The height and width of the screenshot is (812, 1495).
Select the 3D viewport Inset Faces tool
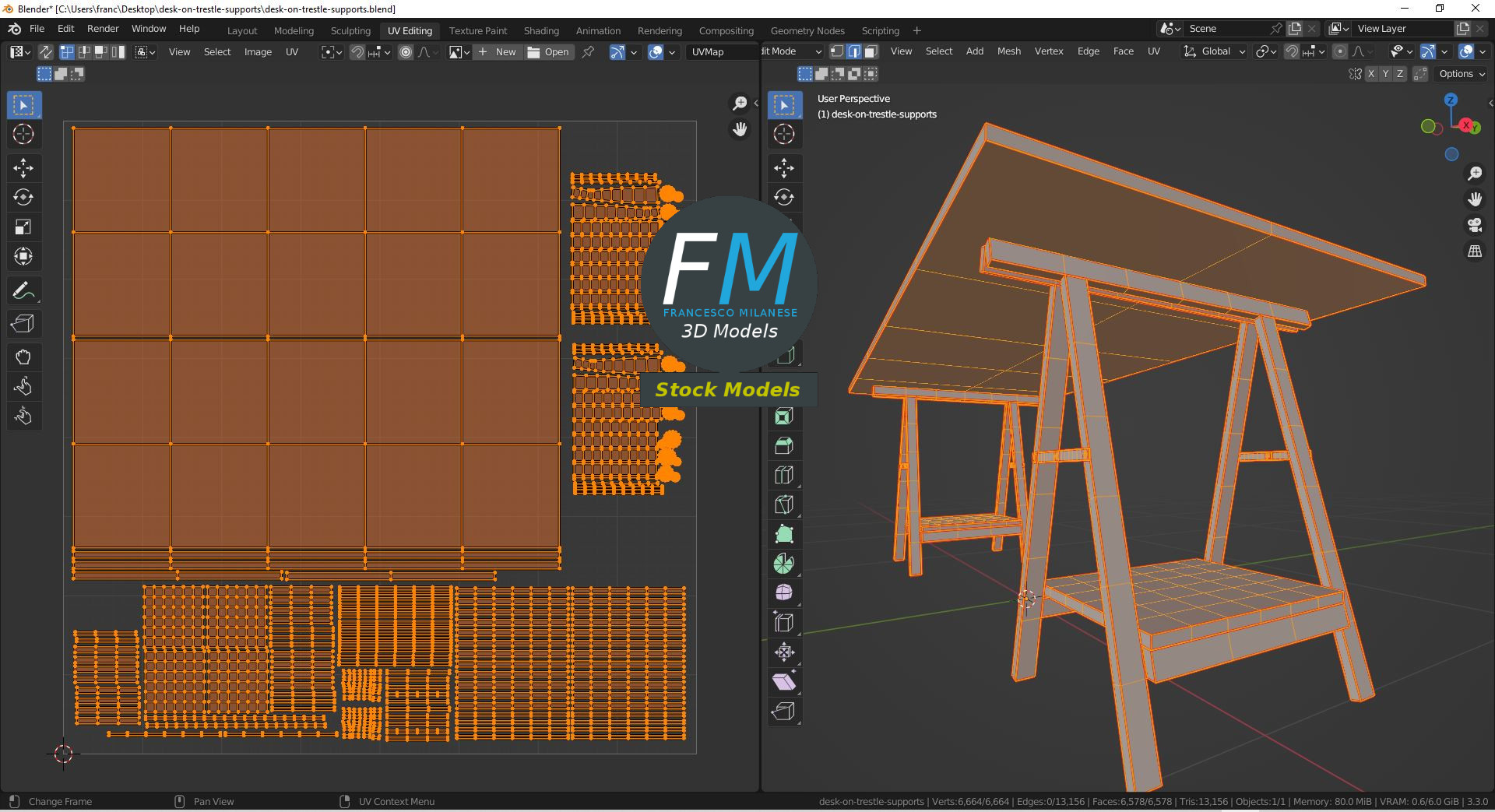pos(784,417)
